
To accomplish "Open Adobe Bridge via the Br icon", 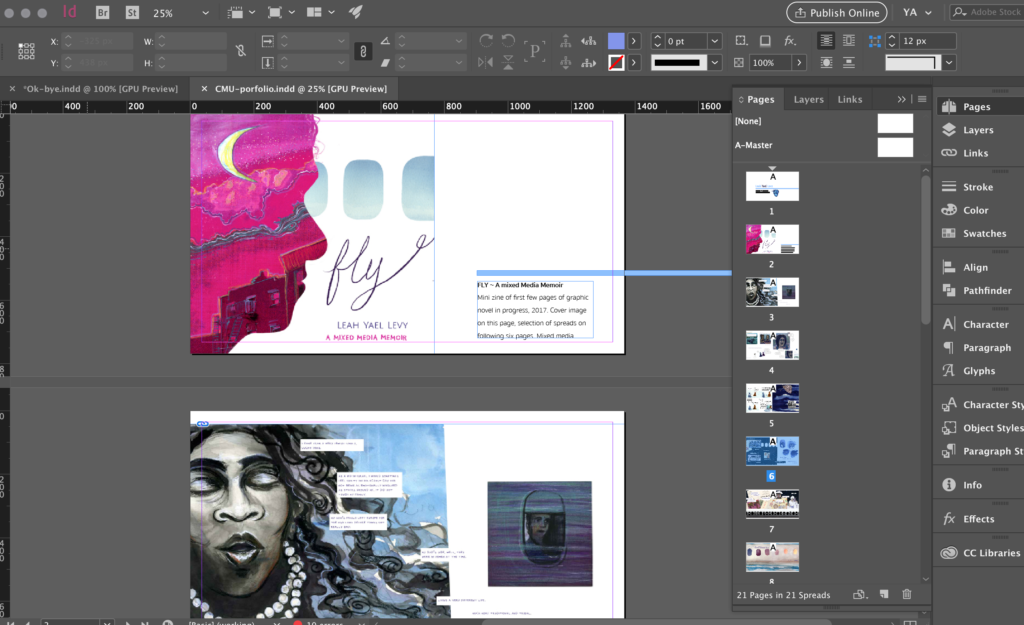I will [103, 12].
